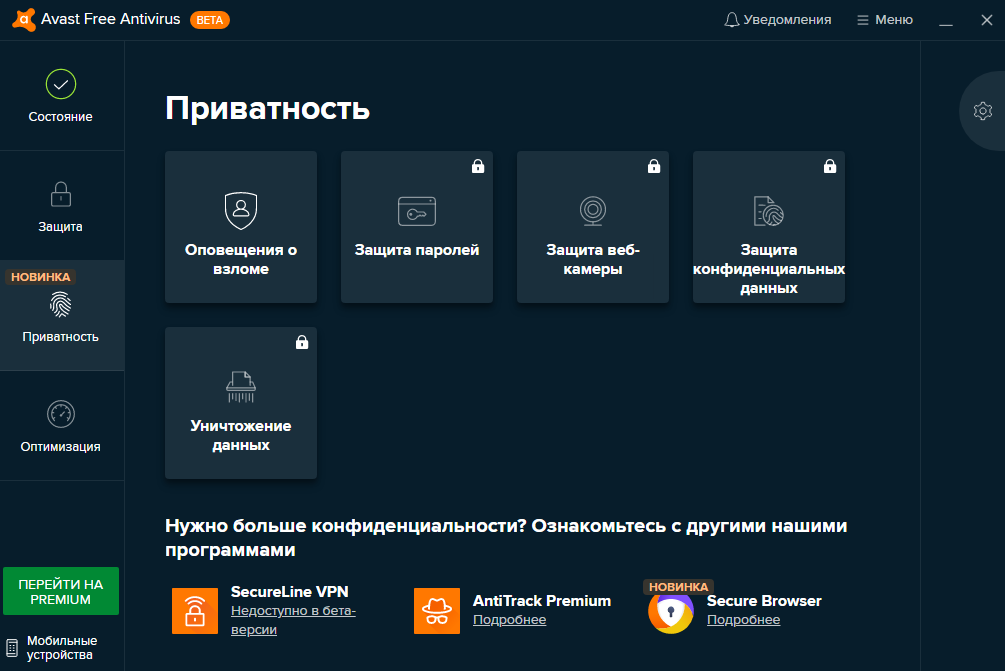This screenshot has height=671, width=1005.
Task: Click the SecureLine VPN orange icon
Action: tap(195, 611)
